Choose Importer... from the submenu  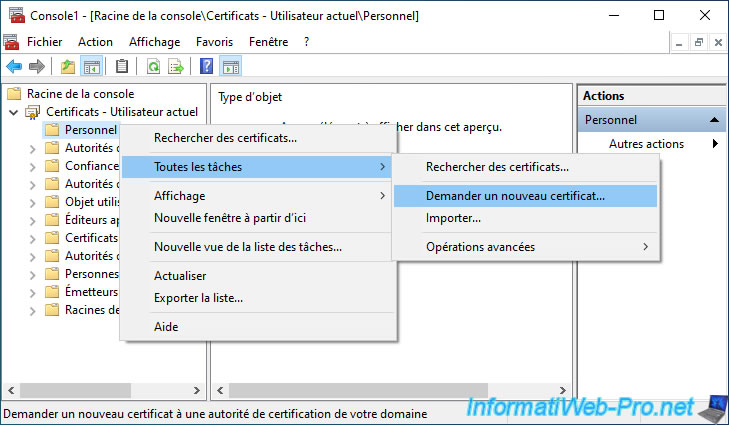453,218
